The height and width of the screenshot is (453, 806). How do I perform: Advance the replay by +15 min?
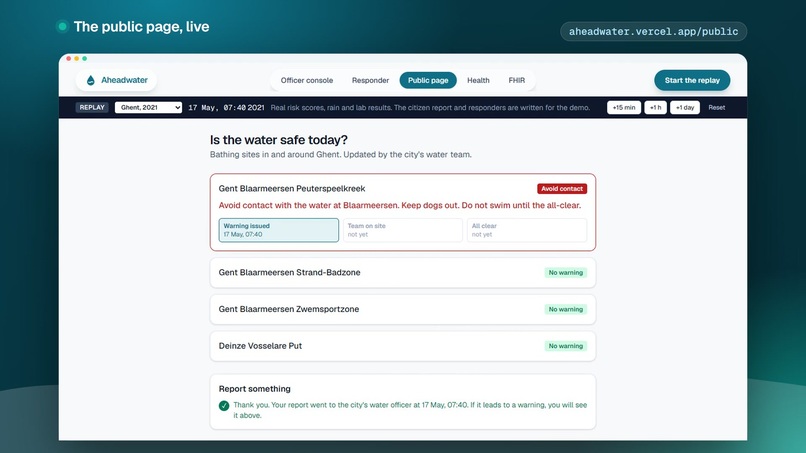pos(624,107)
